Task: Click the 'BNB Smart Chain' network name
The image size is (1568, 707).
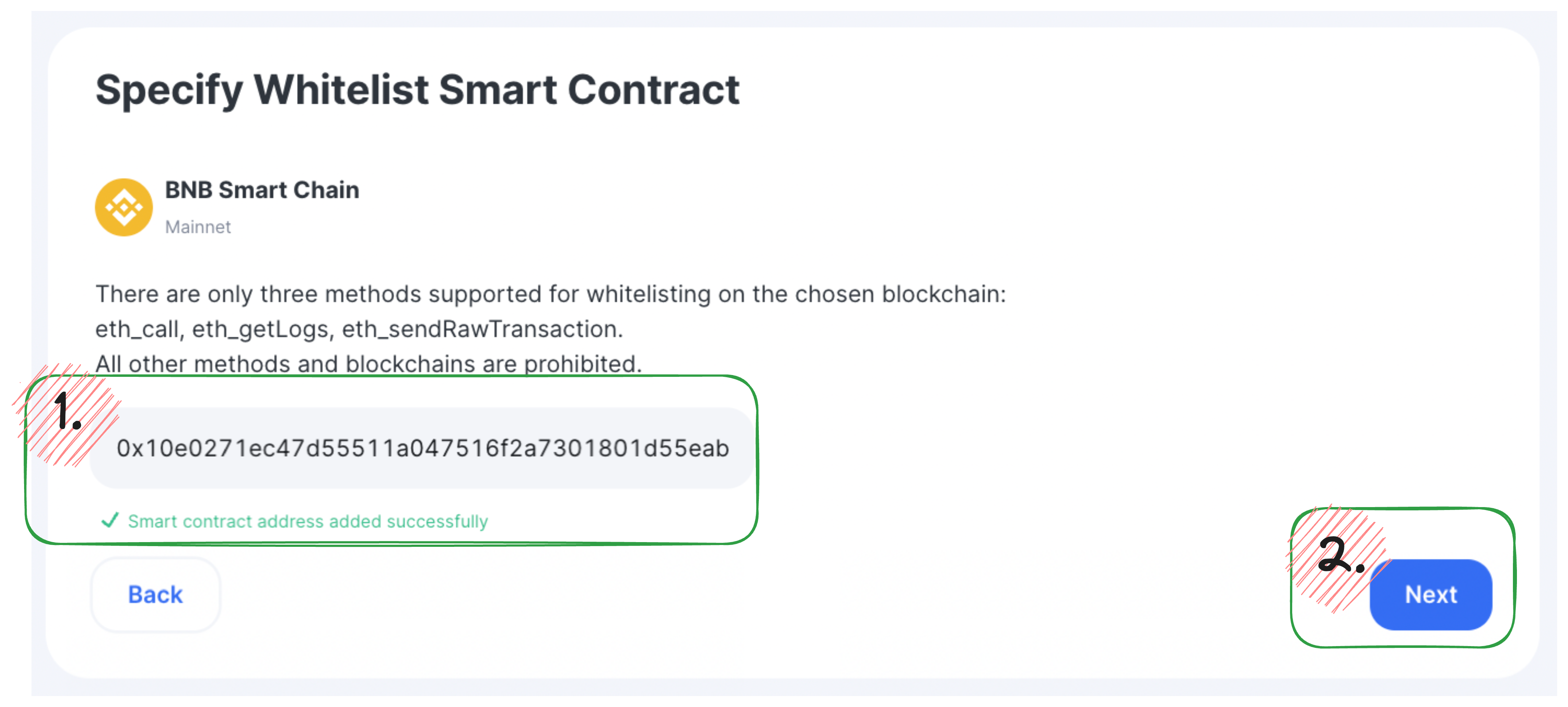Action: click(262, 190)
